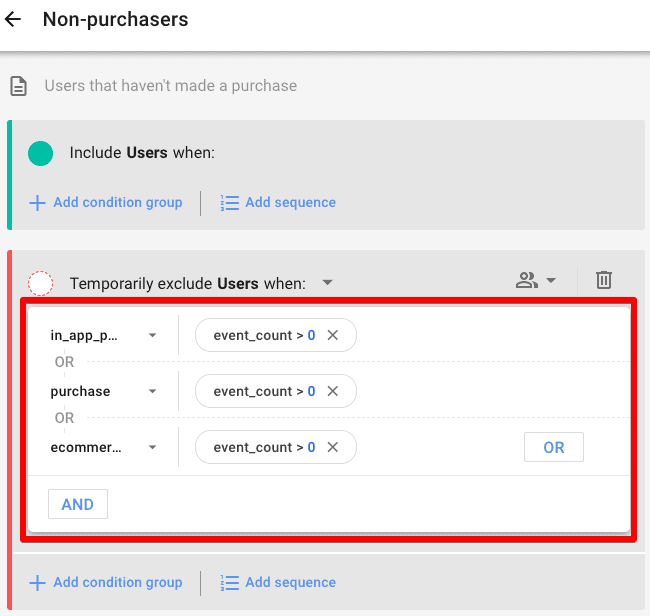Click the OR button on ecommer... row
Viewport: 650px width, 616px height.
(x=553, y=447)
